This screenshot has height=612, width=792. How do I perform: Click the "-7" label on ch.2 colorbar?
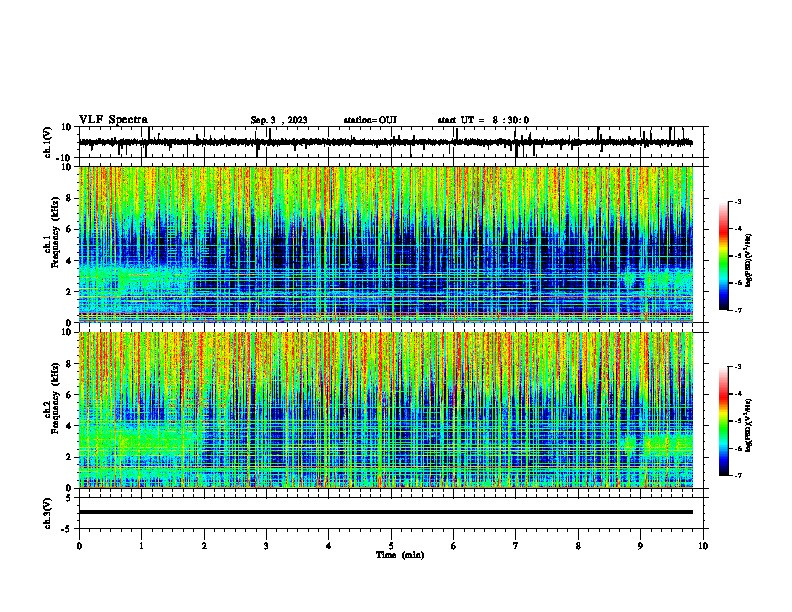737,475
